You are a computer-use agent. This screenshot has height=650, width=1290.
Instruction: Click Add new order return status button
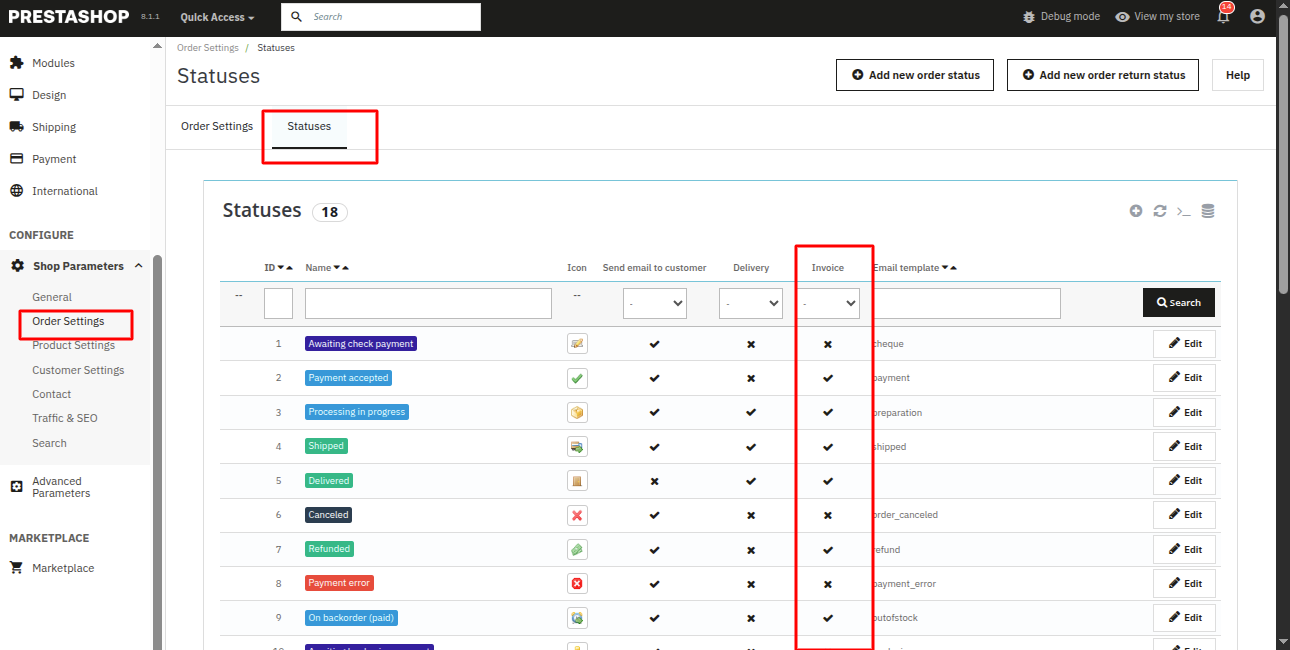click(x=1103, y=75)
